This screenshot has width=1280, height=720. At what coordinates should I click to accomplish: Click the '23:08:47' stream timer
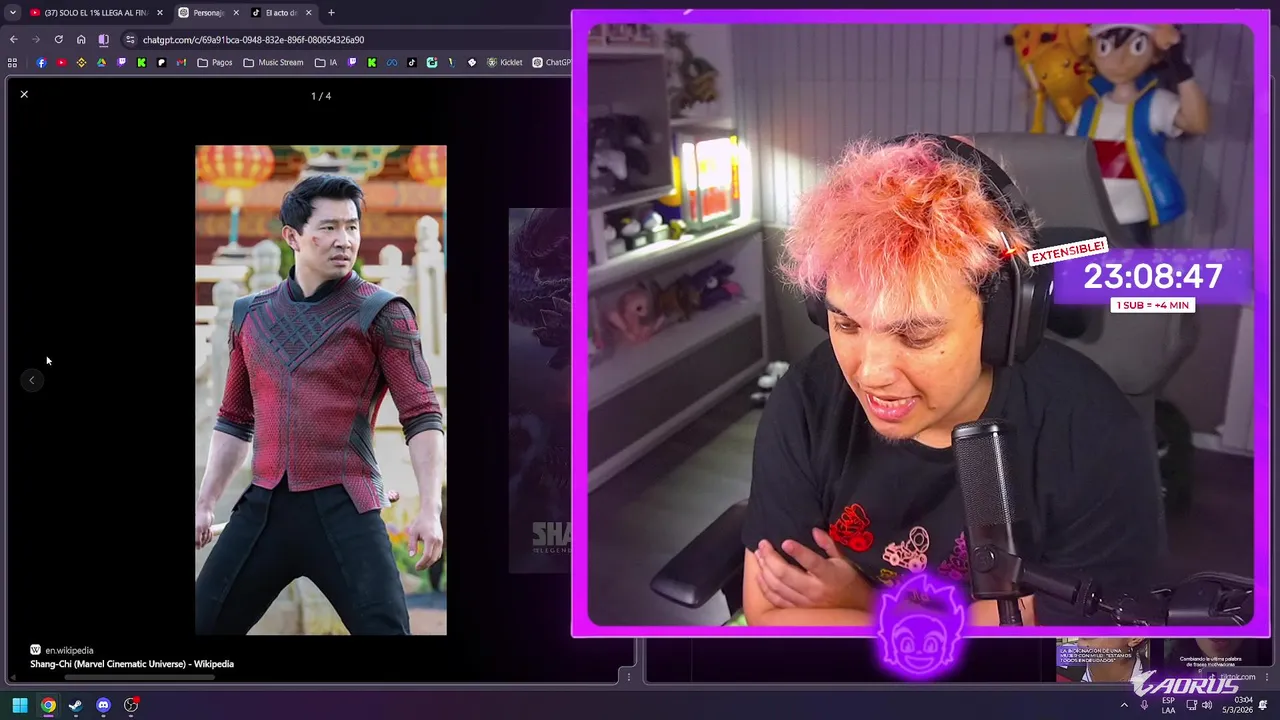point(1153,277)
